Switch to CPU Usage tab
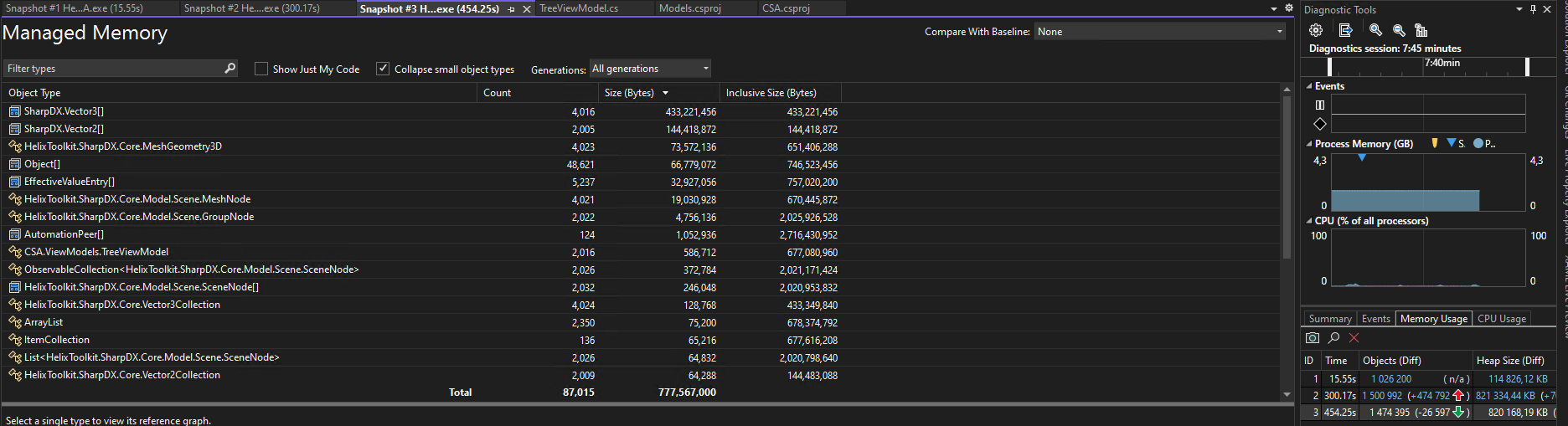Viewport: 1568px width, 426px height. coord(1502,318)
